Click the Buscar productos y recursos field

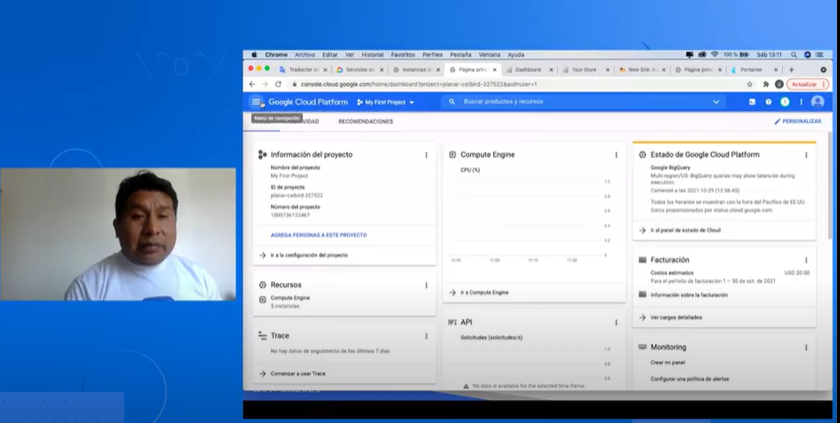click(584, 102)
